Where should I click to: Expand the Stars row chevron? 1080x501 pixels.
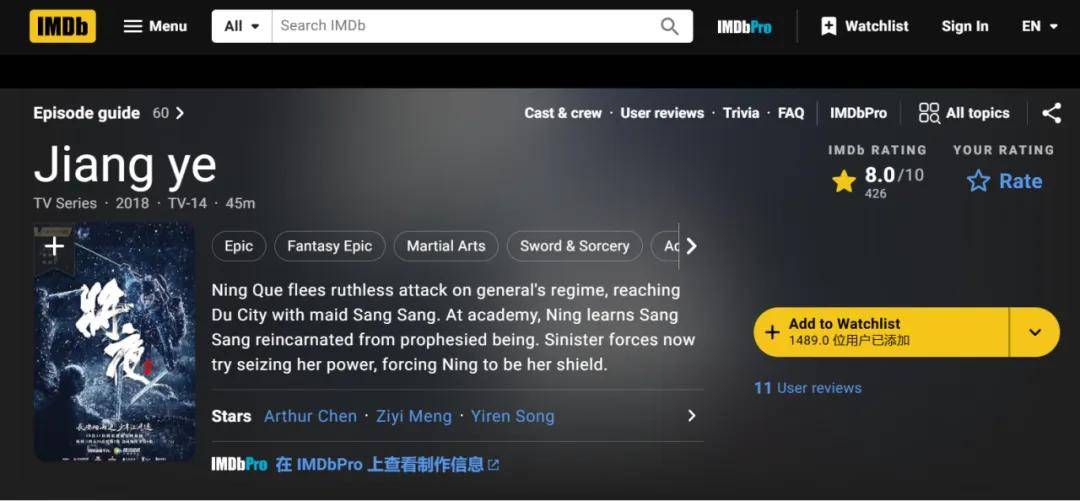(692, 416)
